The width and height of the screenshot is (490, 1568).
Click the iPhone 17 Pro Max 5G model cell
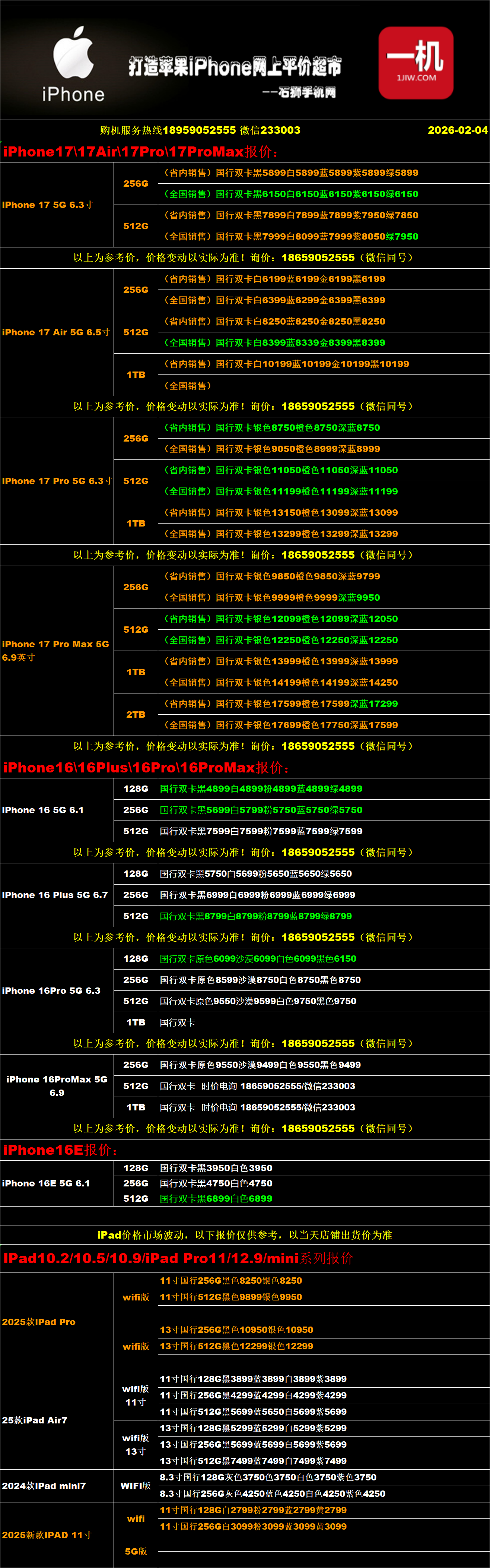click(55, 650)
